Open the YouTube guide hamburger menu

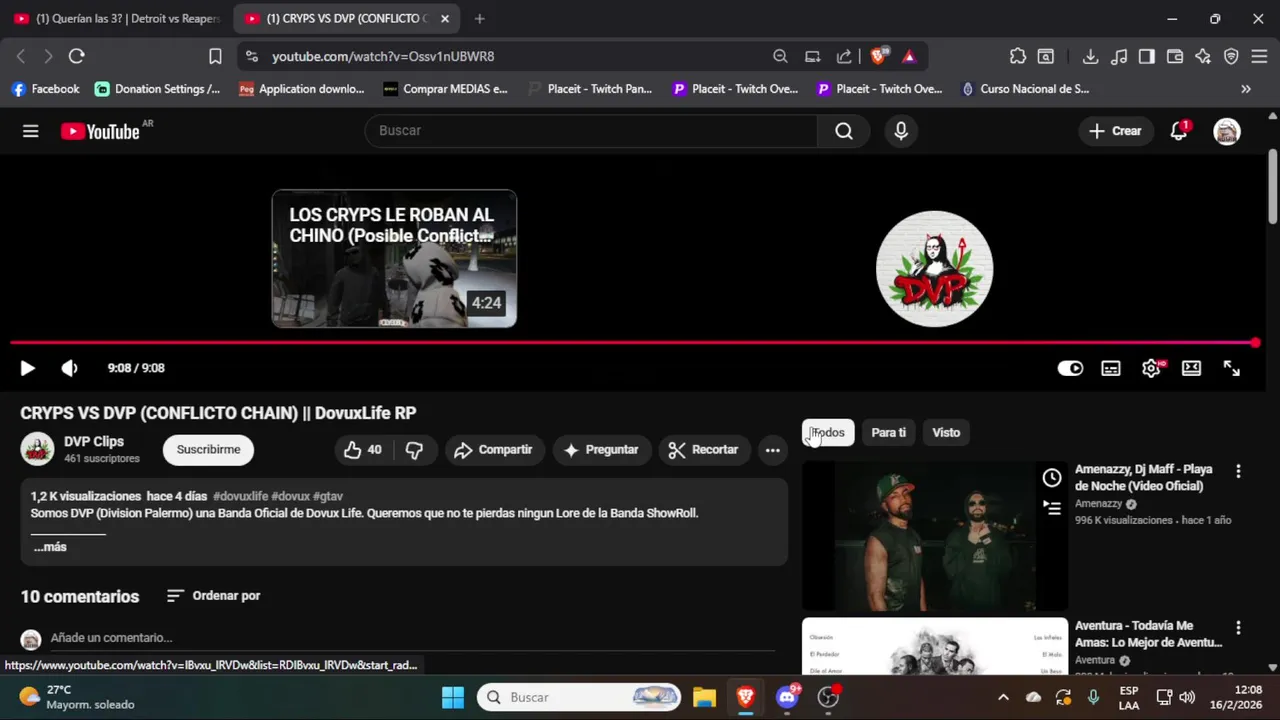(31, 131)
